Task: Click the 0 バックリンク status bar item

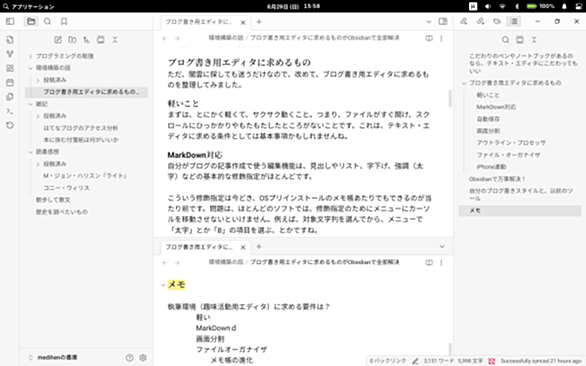Action: [388, 361]
